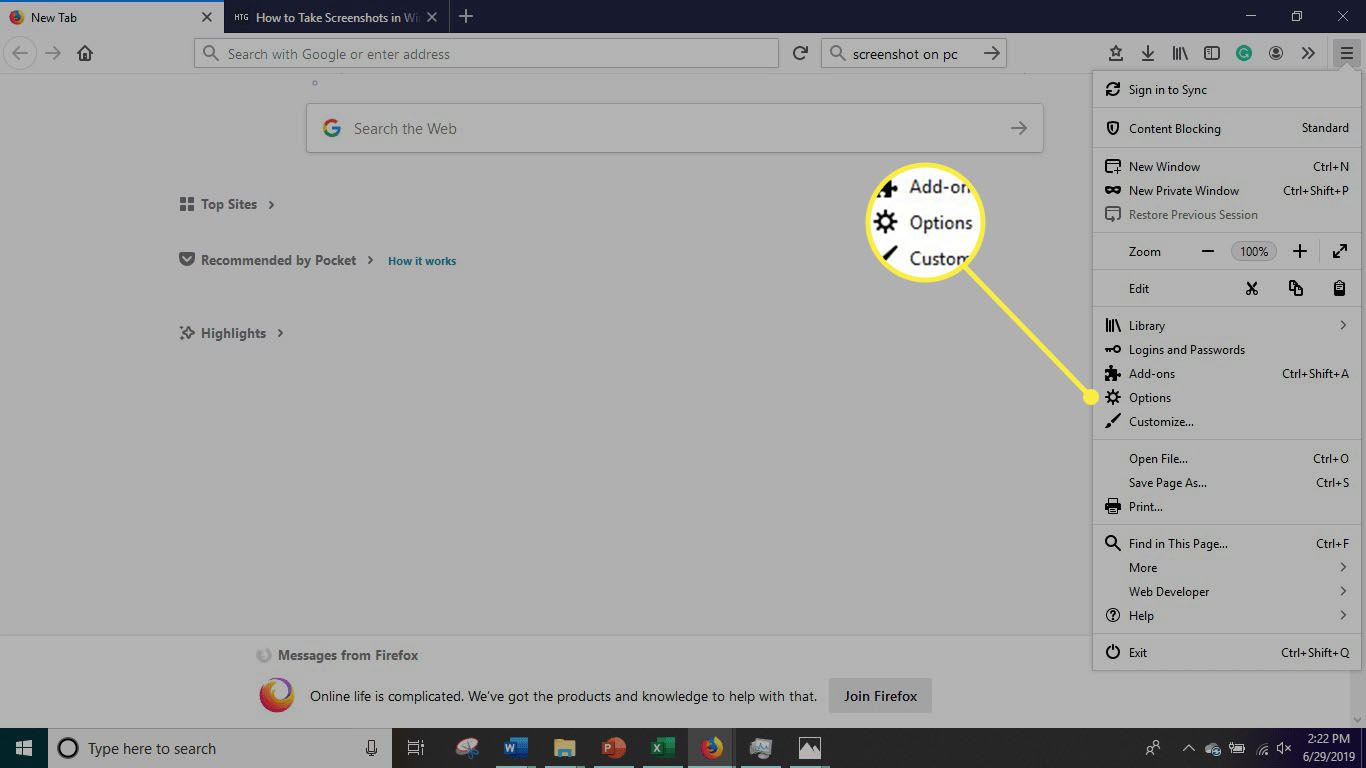Click arrow in Search the Web box
The width and height of the screenshot is (1366, 768).
pyautogui.click(x=1018, y=128)
